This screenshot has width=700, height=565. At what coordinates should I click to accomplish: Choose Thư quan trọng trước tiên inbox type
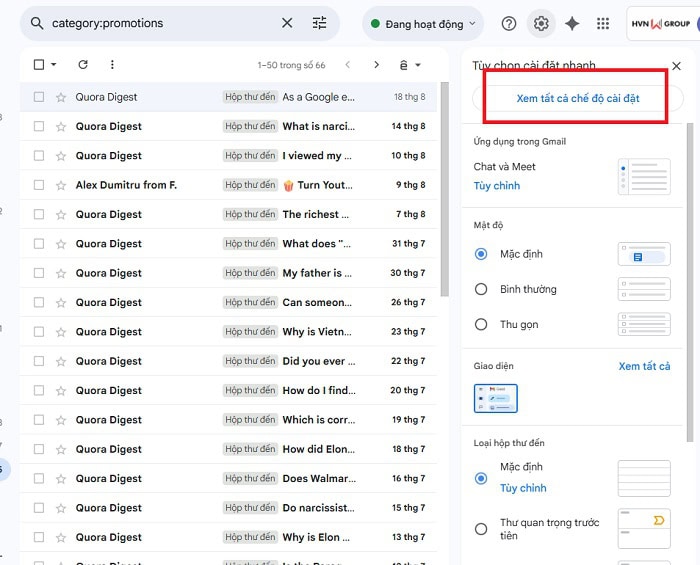coord(481,529)
